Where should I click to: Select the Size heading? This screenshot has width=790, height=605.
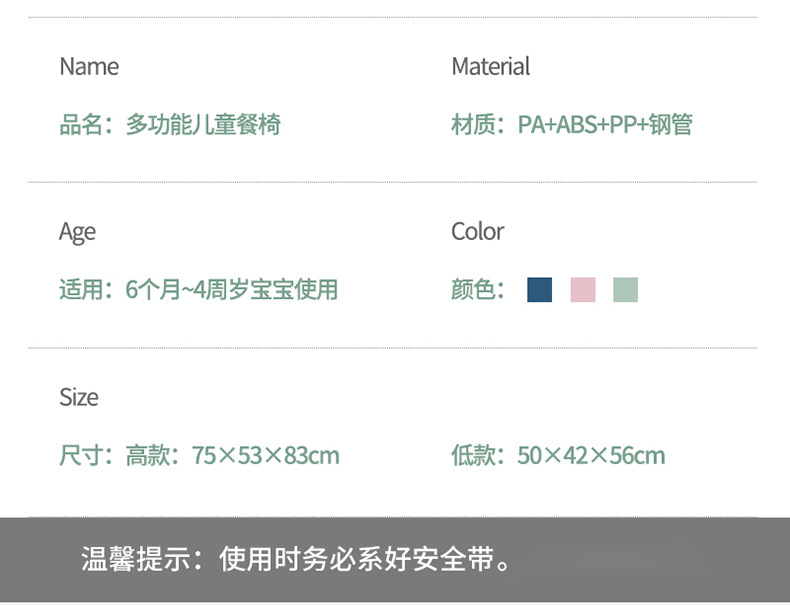tap(78, 397)
